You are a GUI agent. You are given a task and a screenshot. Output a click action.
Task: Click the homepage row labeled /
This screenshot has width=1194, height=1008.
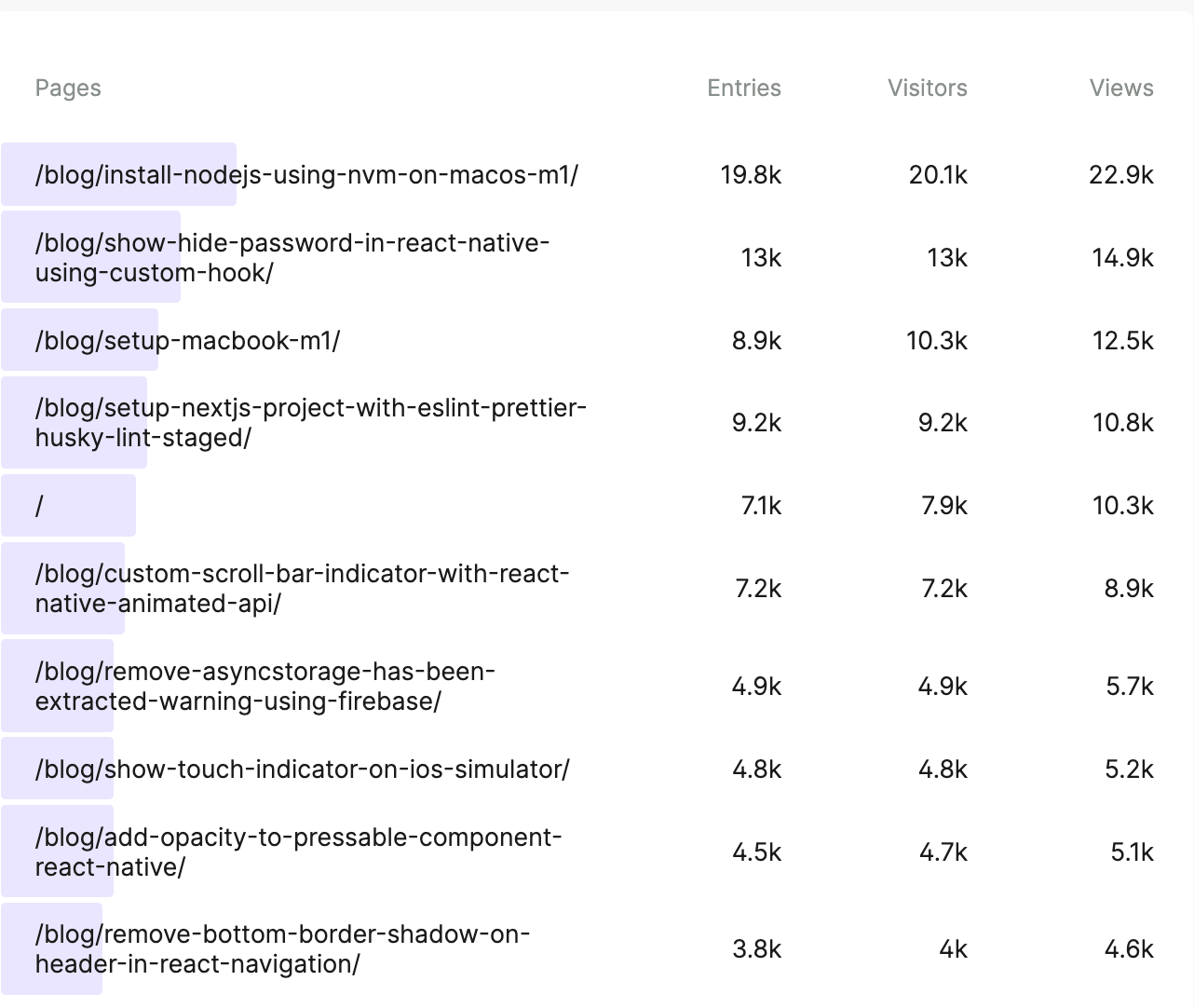click(x=39, y=505)
